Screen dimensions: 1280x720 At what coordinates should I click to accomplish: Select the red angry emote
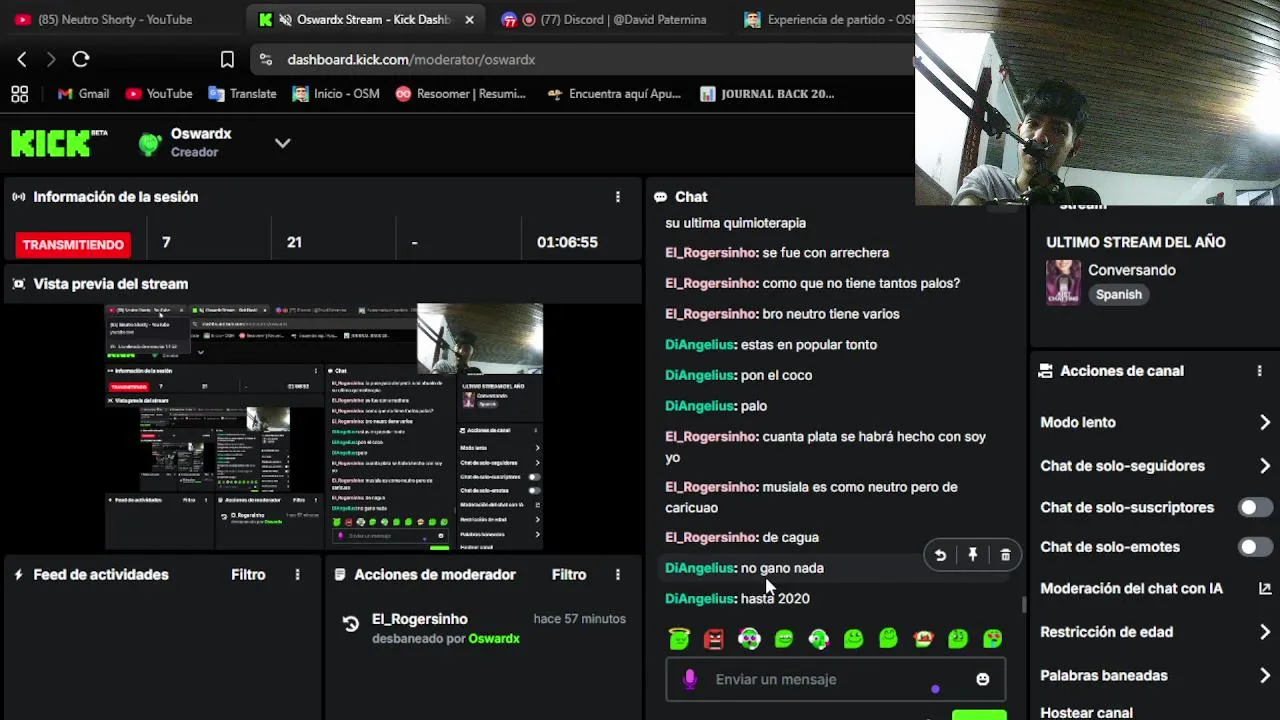click(714, 638)
